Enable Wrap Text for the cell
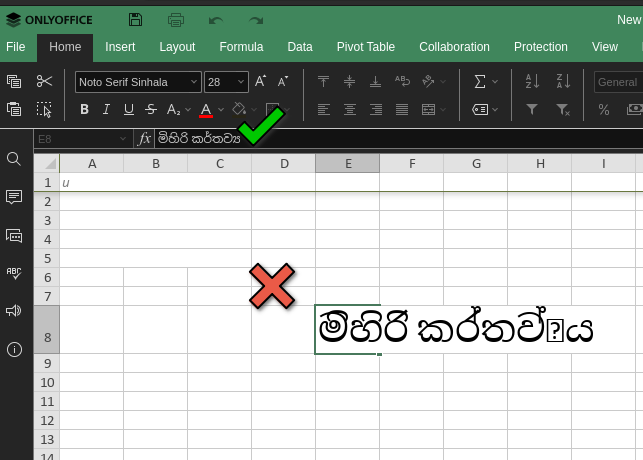 [402, 81]
